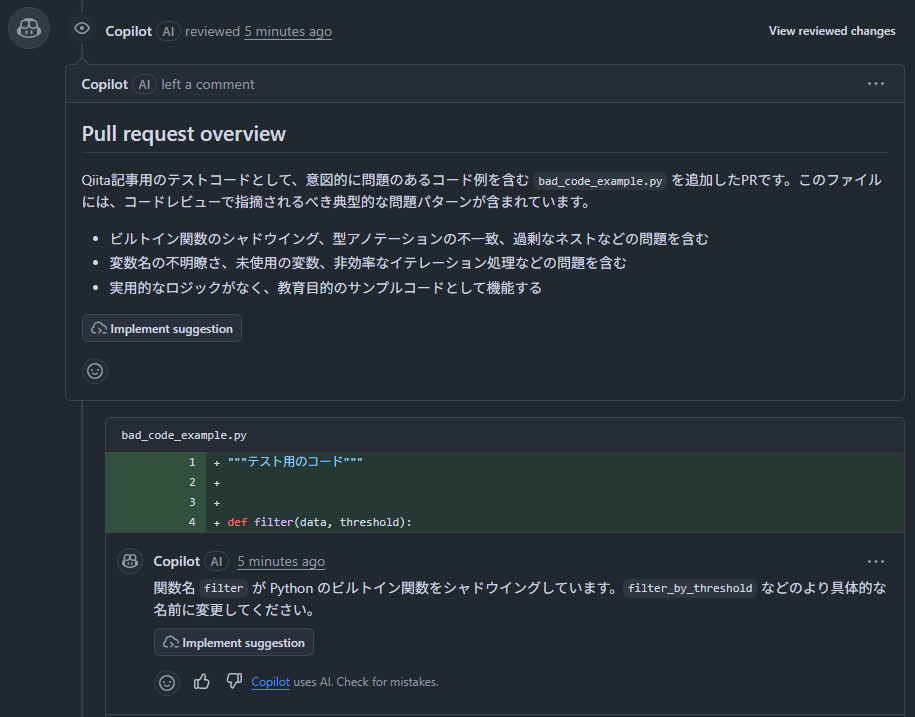The width and height of the screenshot is (915, 717).
Task: Click Implement suggestion under the overview
Action: (162, 328)
